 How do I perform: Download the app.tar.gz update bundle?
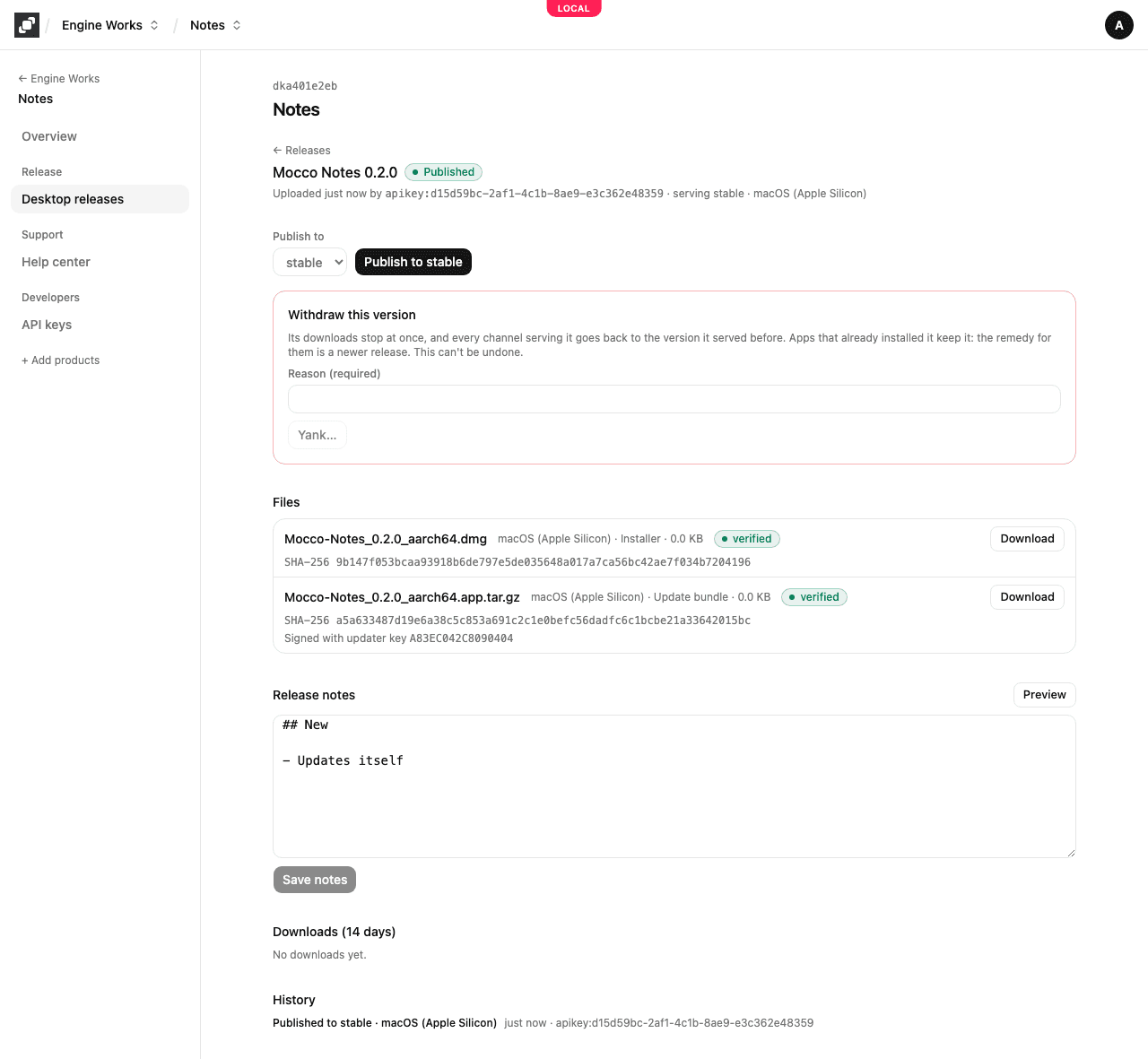[1028, 597]
